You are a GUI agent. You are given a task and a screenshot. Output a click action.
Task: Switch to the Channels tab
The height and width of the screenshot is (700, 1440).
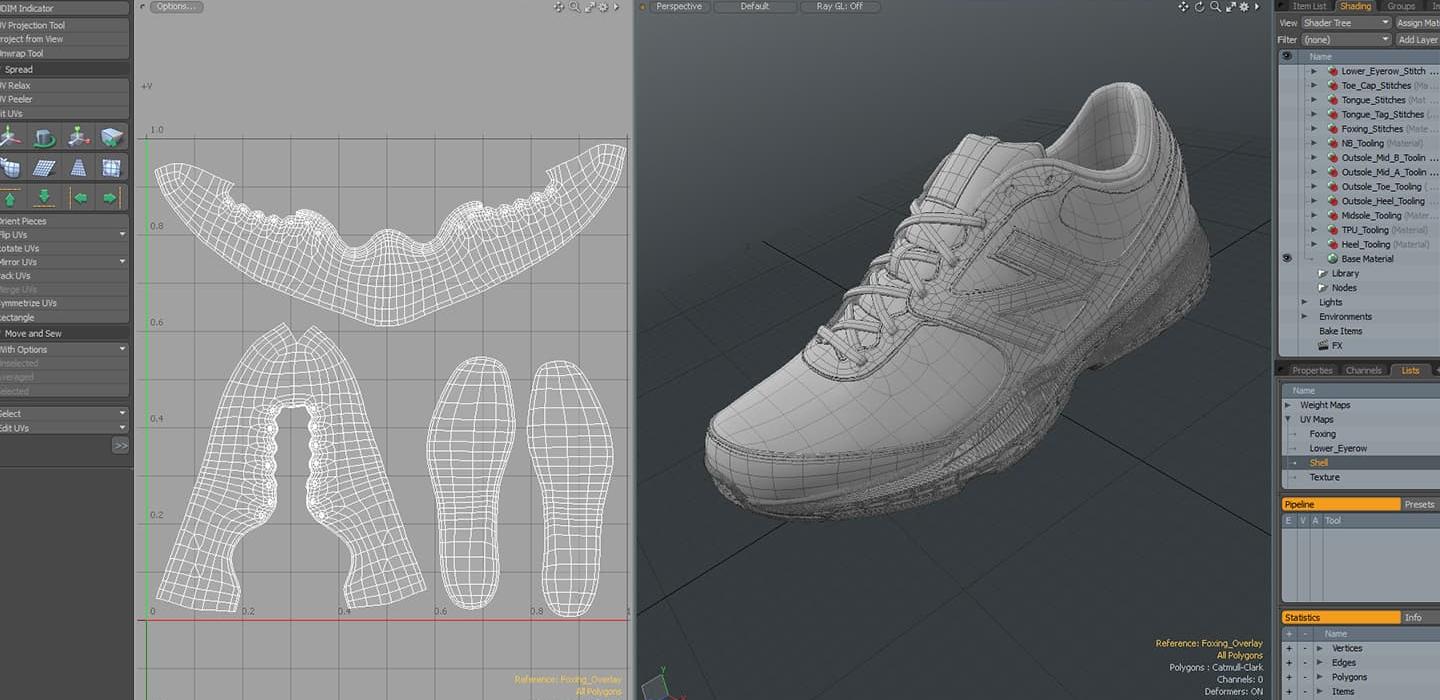pos(1363,370)
